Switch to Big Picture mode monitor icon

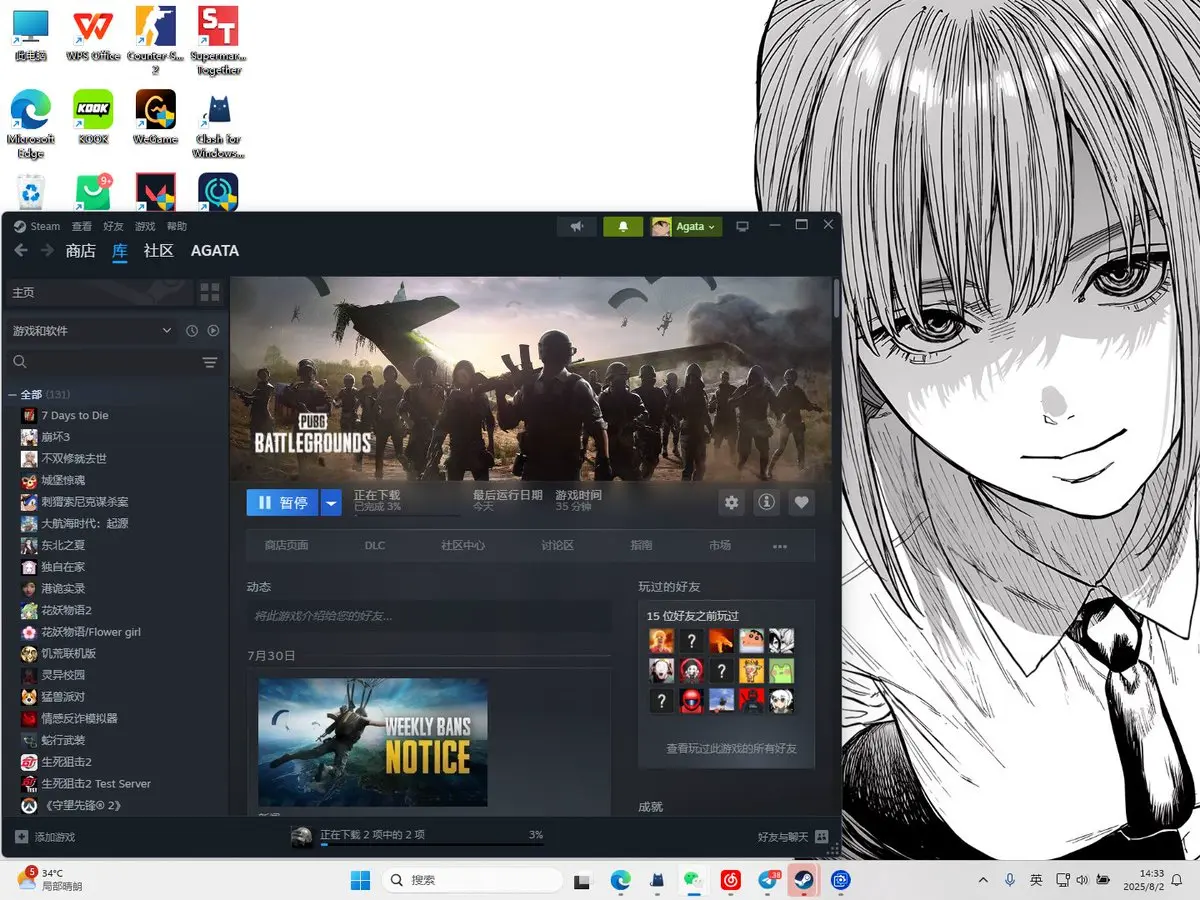pos(742,227)
